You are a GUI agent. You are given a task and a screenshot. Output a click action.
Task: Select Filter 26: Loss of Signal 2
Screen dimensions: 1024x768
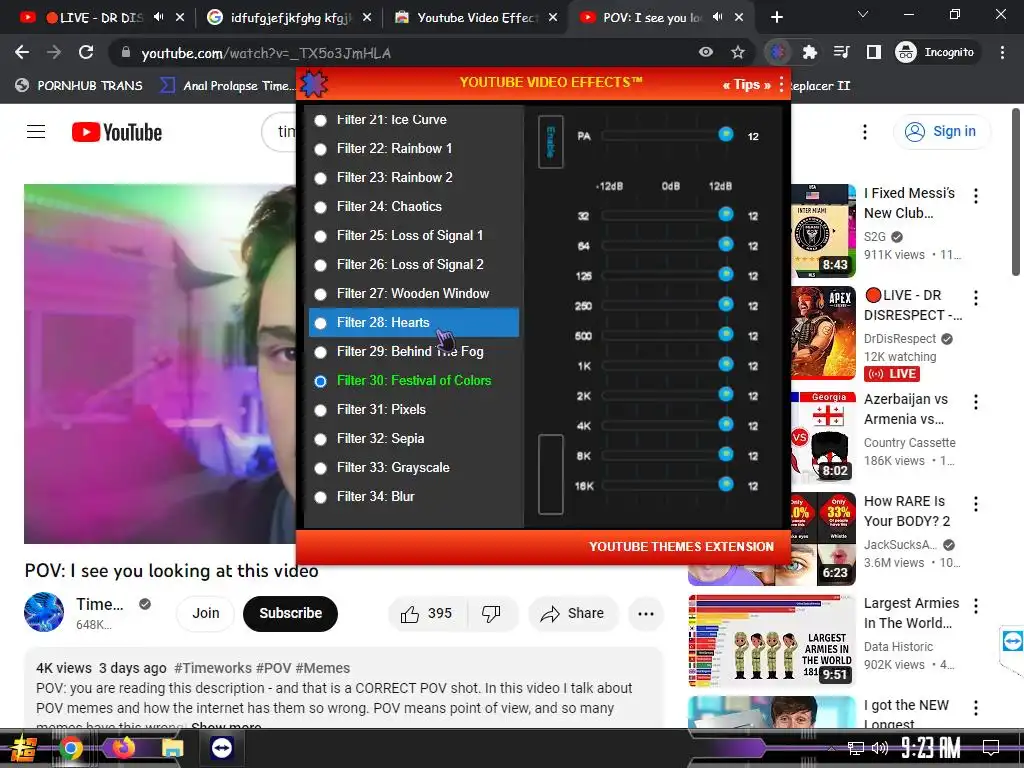point(414,264)
